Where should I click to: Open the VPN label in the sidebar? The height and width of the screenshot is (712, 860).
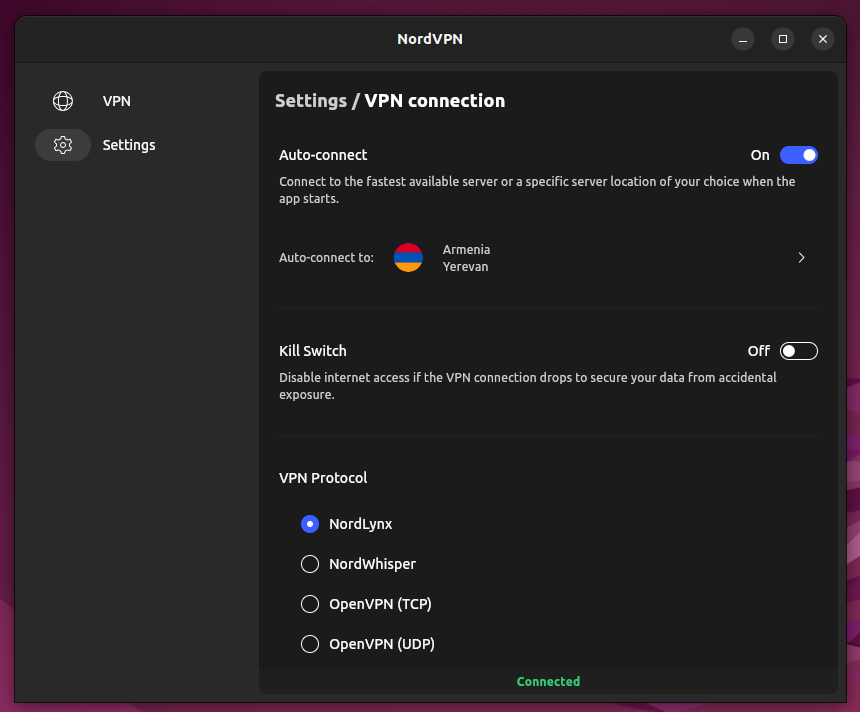coord(117,101)
